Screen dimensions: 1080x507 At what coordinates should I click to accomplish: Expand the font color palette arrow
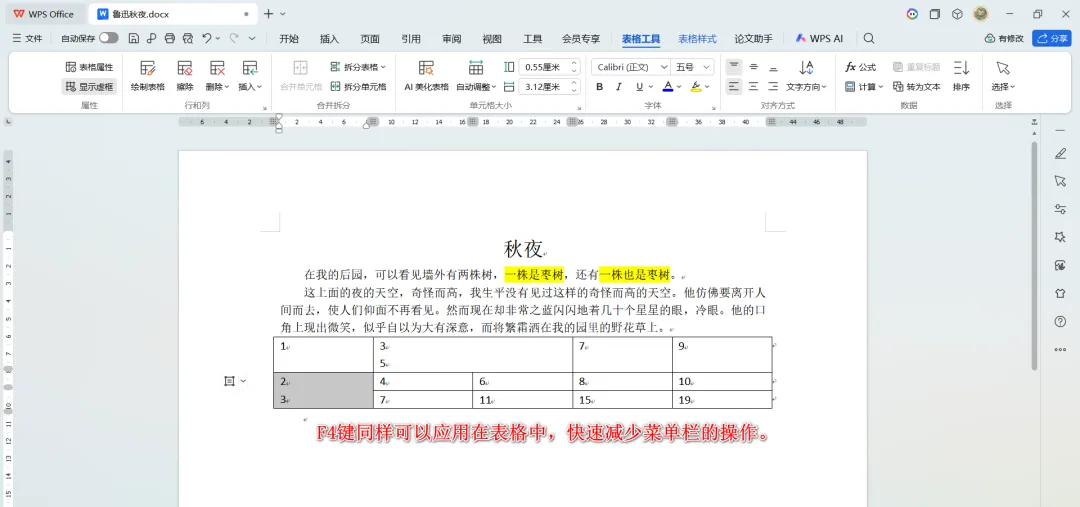tap(679, 87)
